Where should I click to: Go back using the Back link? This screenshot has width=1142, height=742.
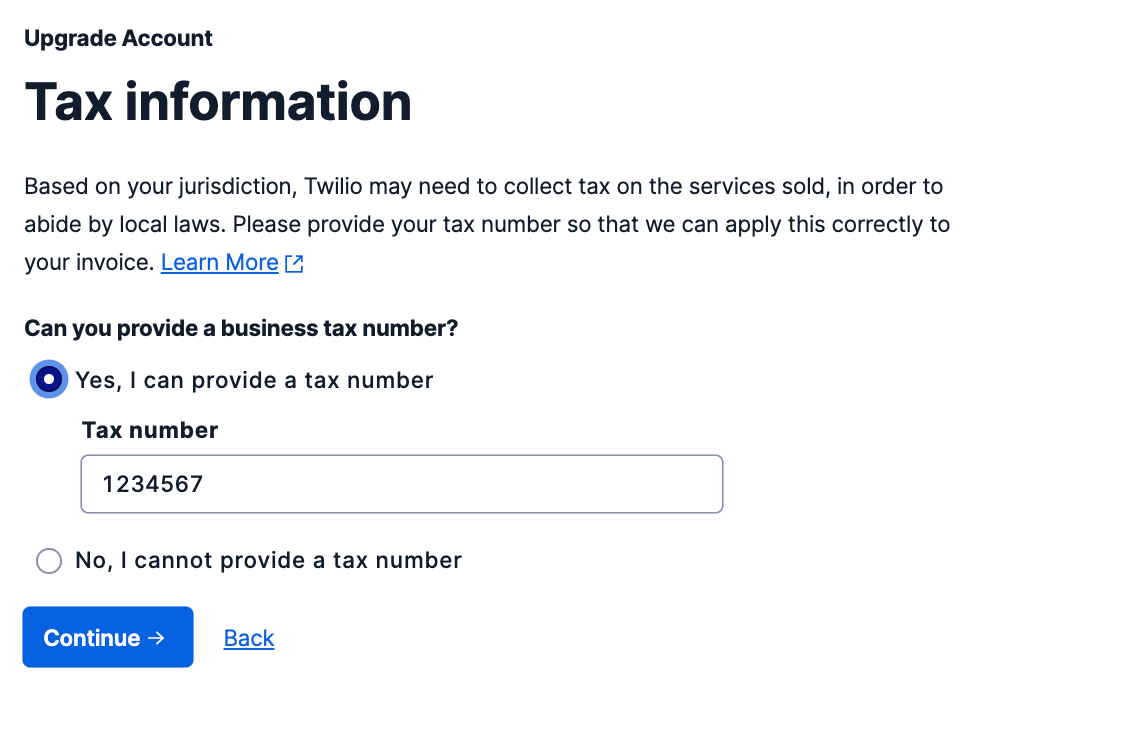pos(249,638)
